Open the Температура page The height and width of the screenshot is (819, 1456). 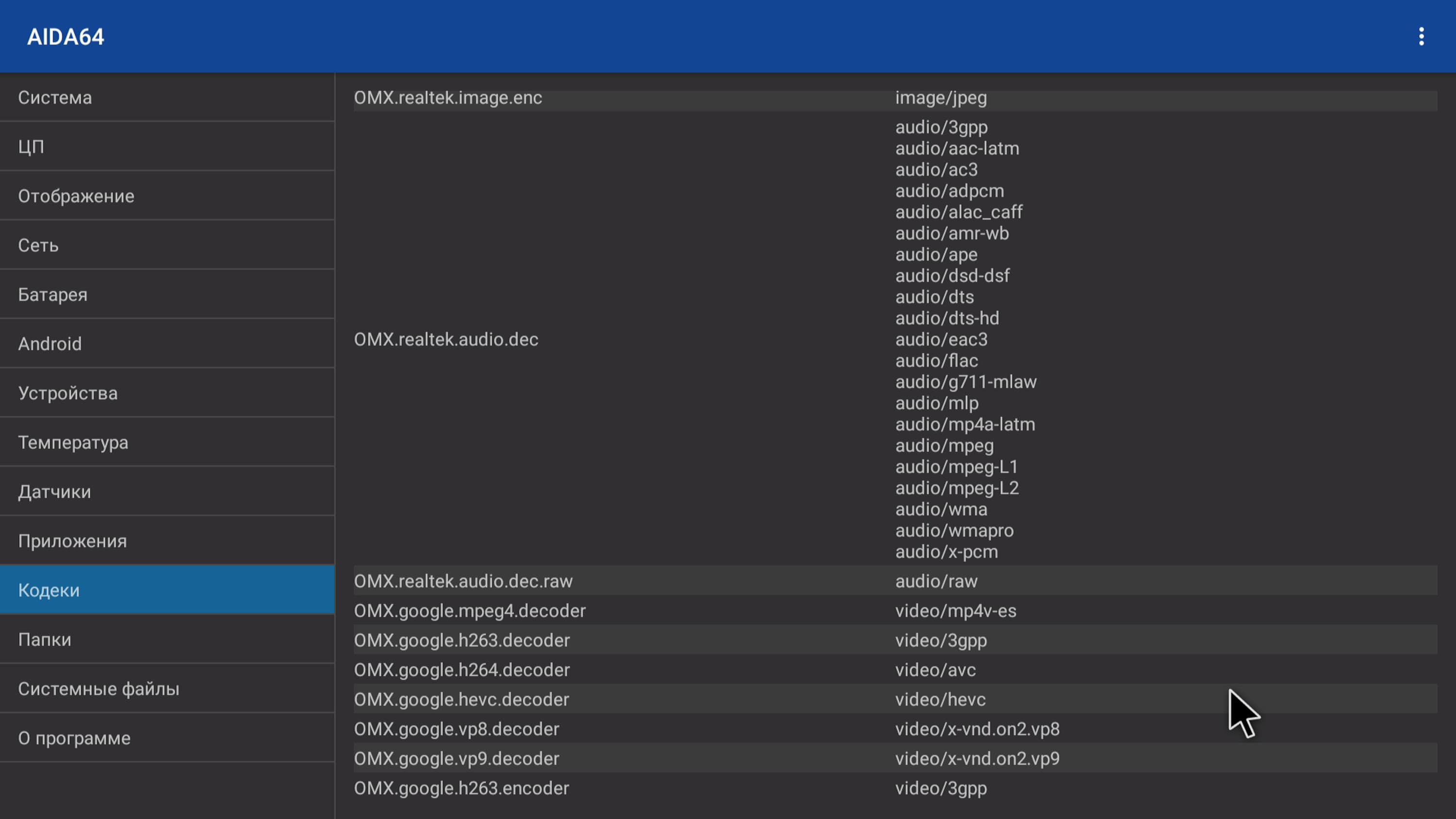click(167, 442)
